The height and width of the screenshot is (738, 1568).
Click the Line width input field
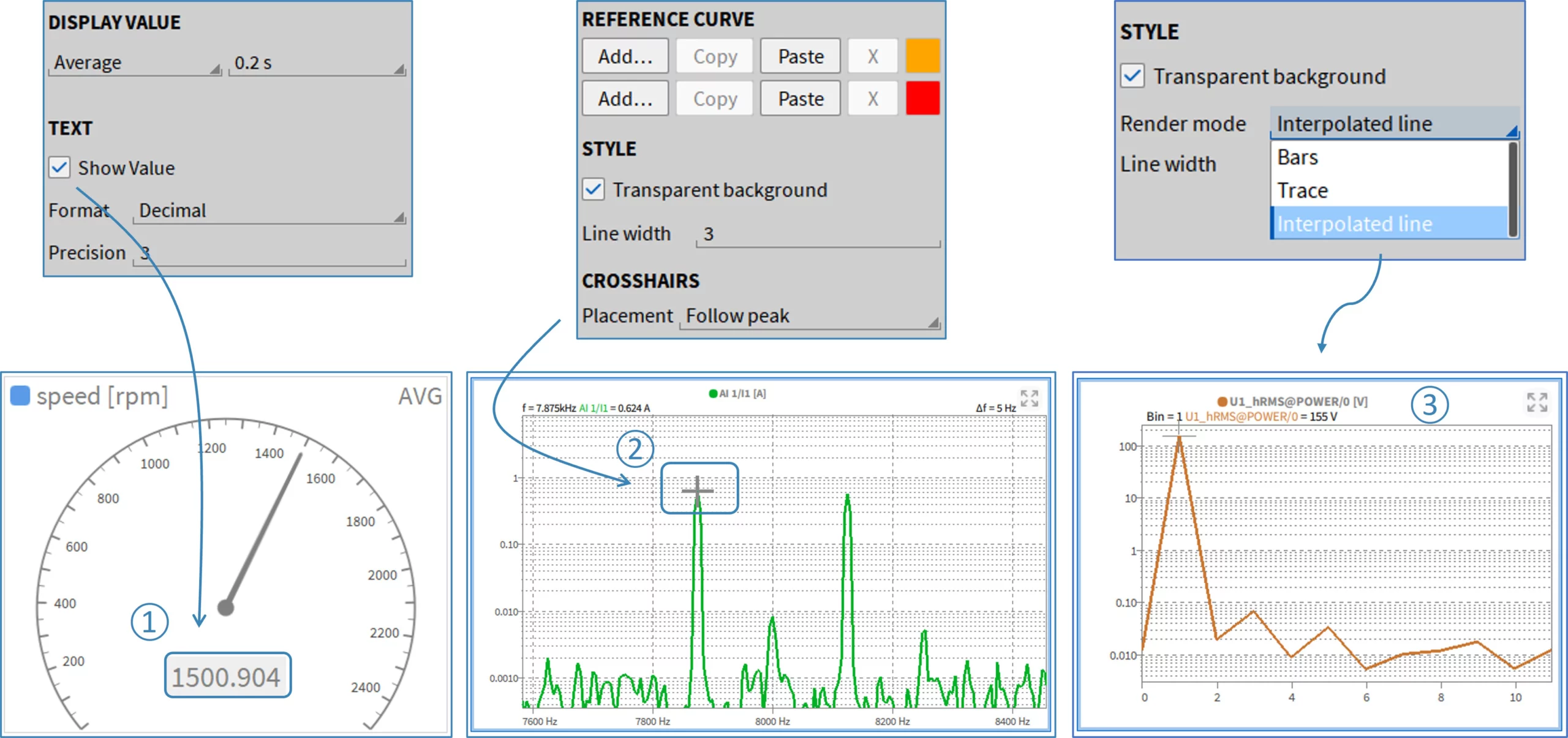[x=818, y=234]
